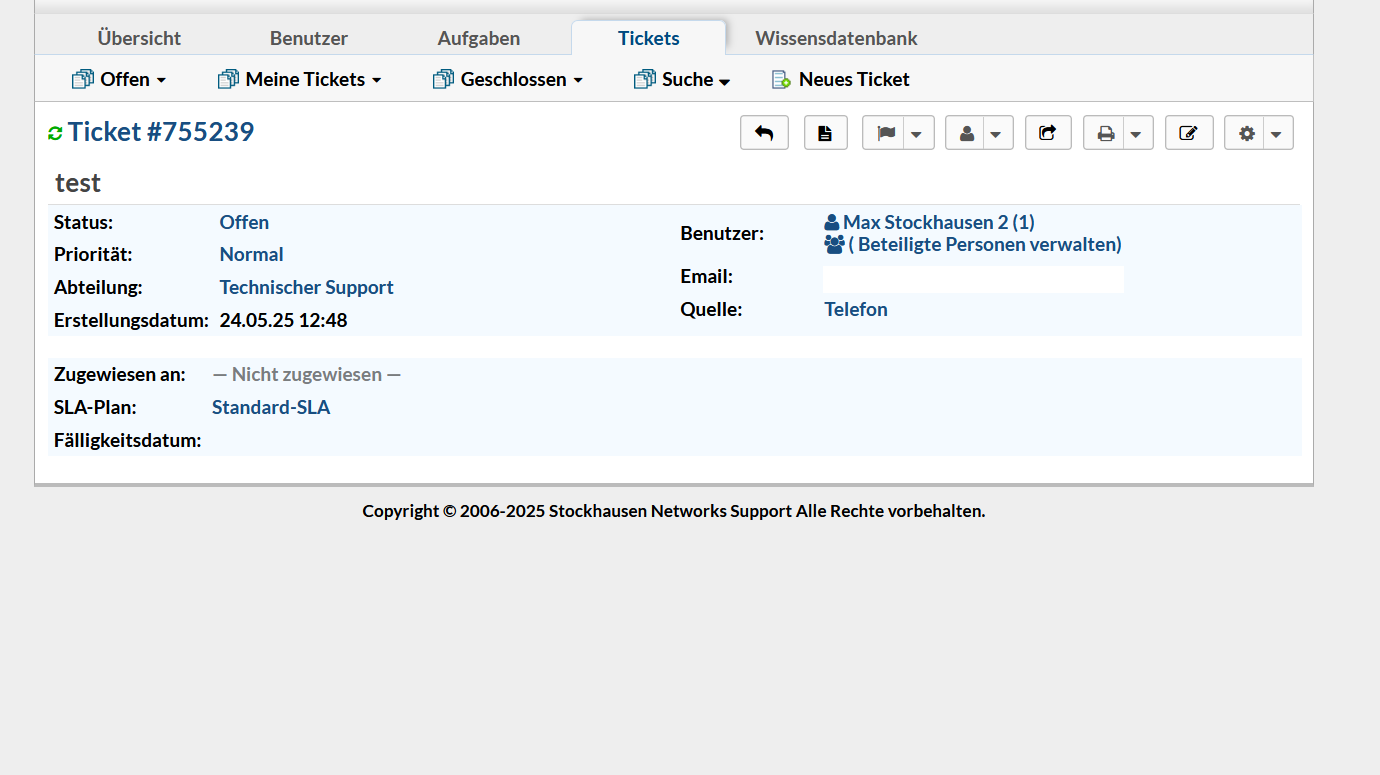Image resolution: width=1380 pixels, height=775 pixels.
Task: Click the gear icon for more options
Action: tap(1246, 133)
